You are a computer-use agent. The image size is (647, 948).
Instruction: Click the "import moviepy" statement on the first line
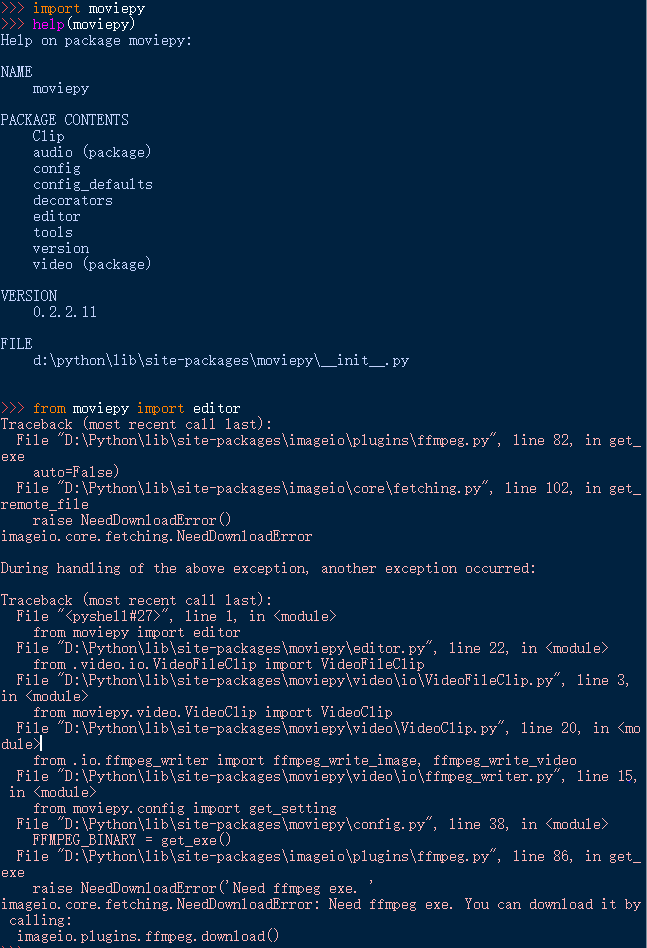[89, 8]
